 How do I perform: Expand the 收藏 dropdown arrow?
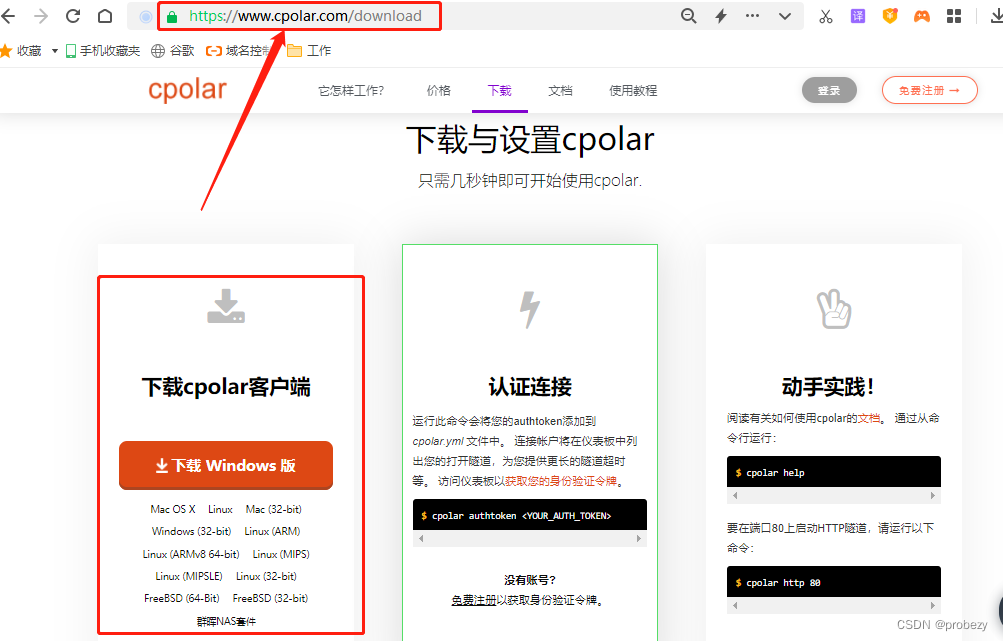54,51
